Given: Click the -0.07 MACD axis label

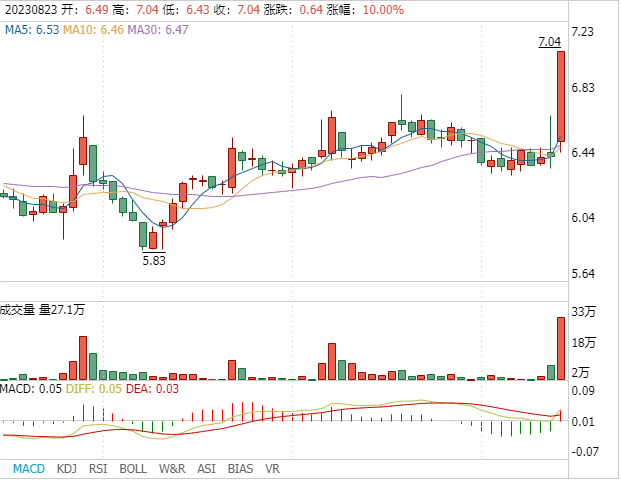Looking at the screenshot, I should click(585, 451).
